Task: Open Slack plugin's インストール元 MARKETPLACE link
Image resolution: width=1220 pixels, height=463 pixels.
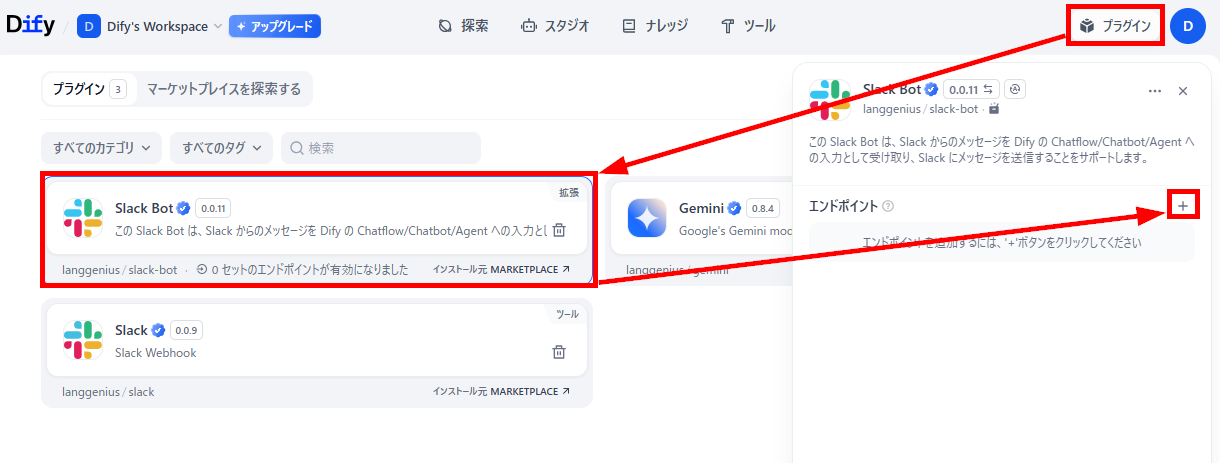Action: (x=502, y=391)
